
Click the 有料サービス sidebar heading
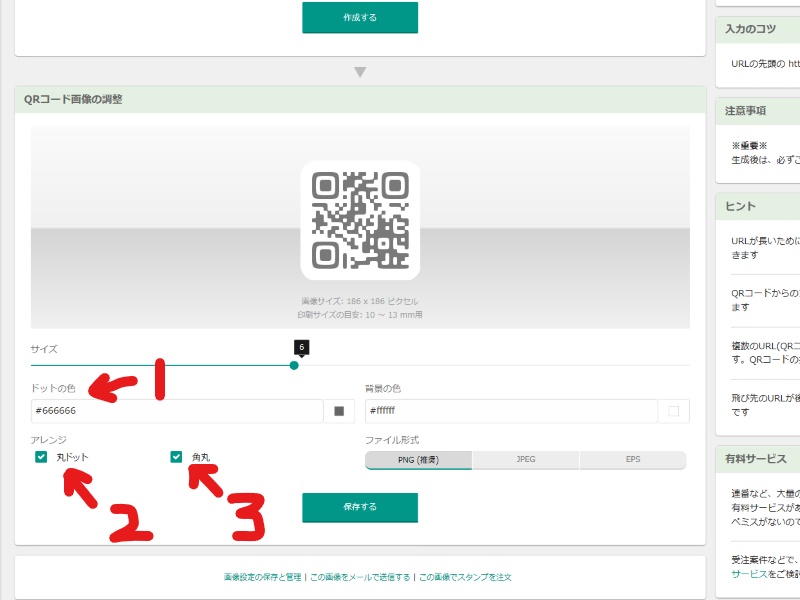click(x=756, y=459)
